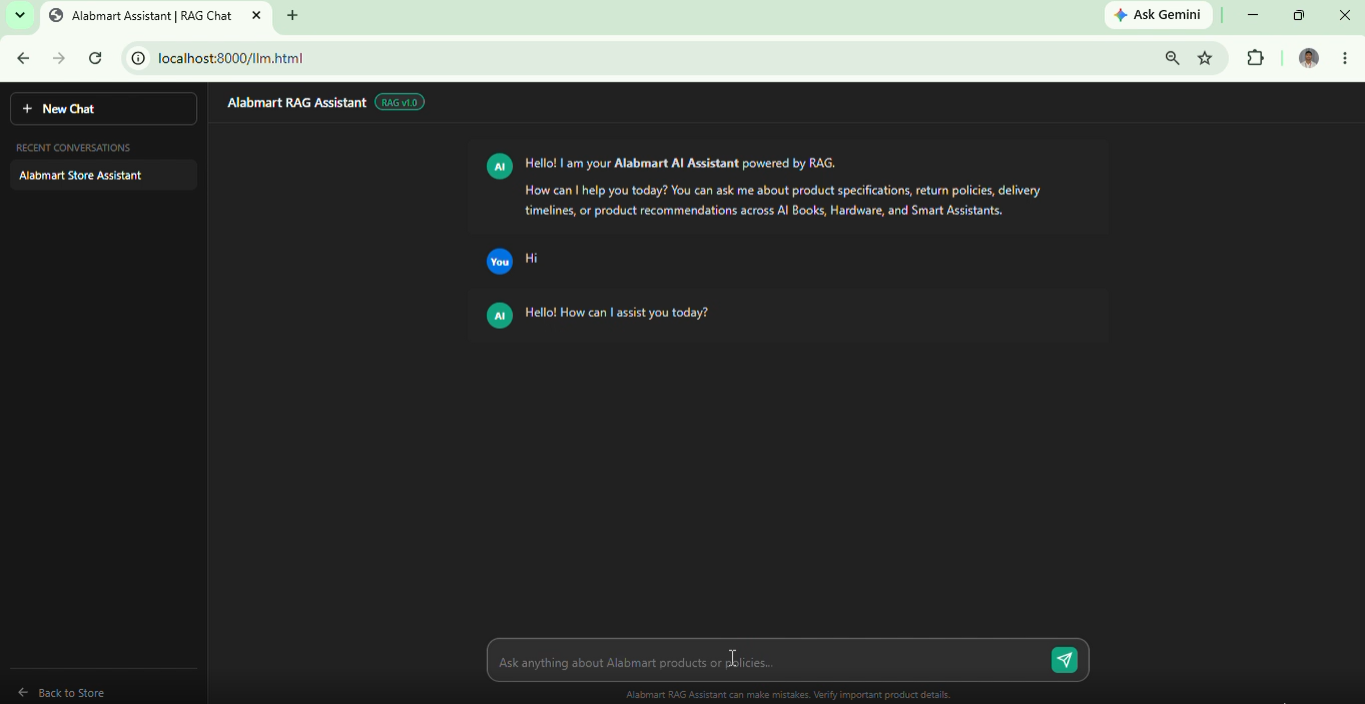
Task: Click 'How can I help you today?' paragraph
Action: pyautogui.click(x=783, y=200)
